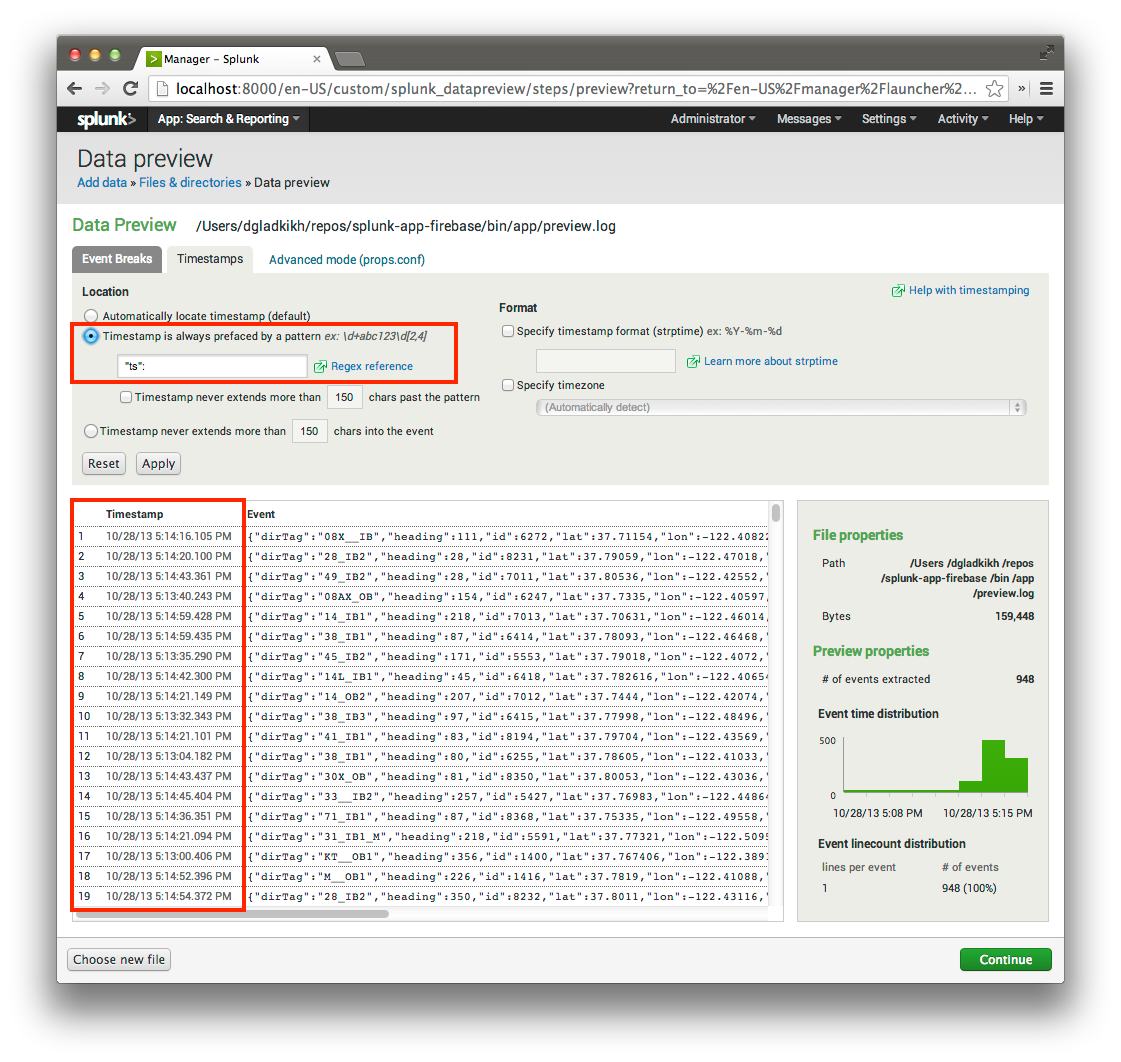Click the tall green bar in distribution chart
This screenshot has width=1121, height=1062.
click(993, 766)
